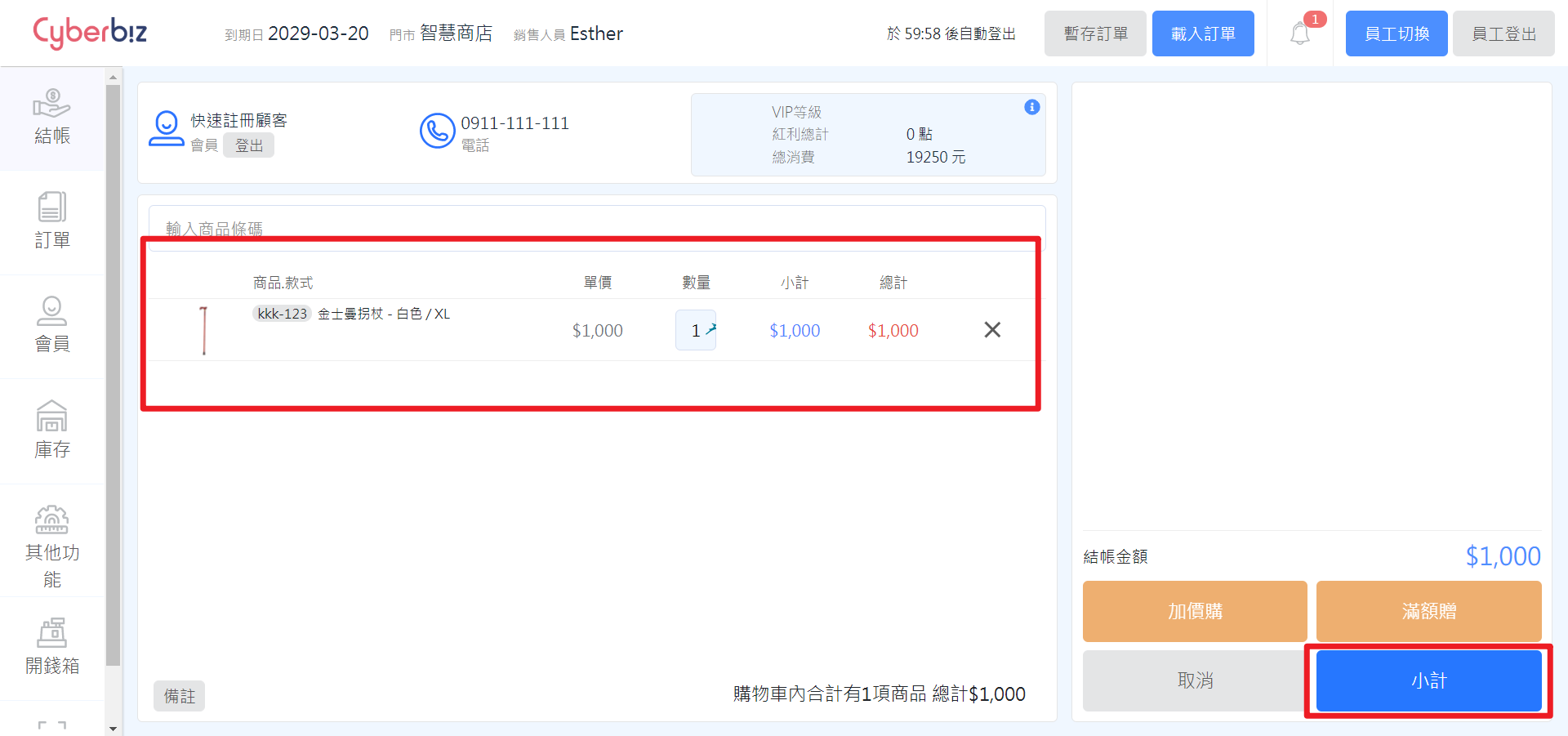Click the 快速註冊顧客 customer name
Image resolution: width=1568 pixels, height=736 pixels.
coord(239,121)
